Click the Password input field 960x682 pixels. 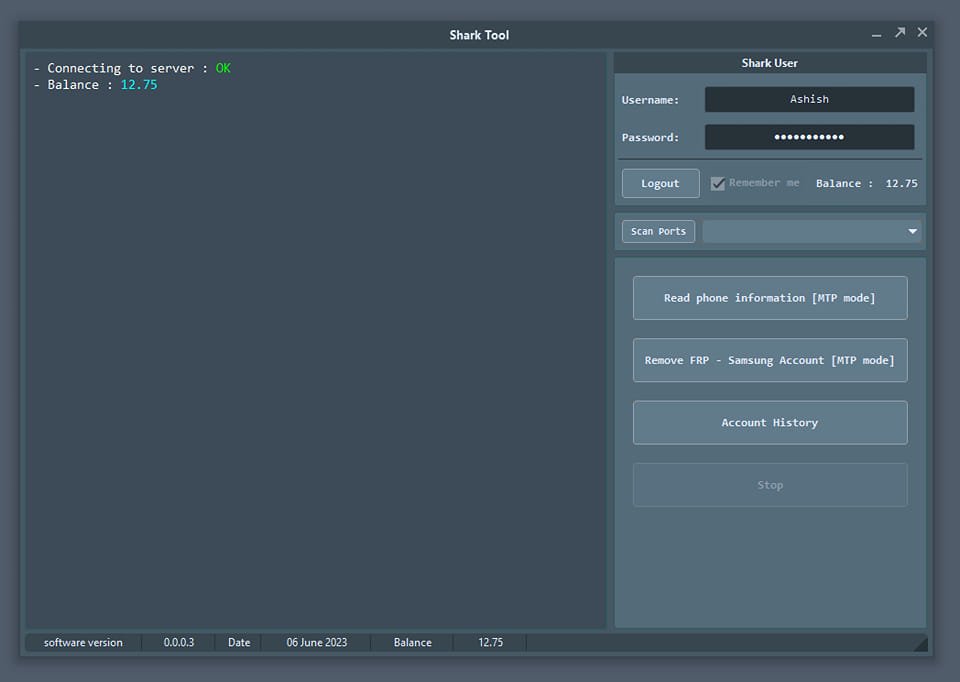click(809, 137)
